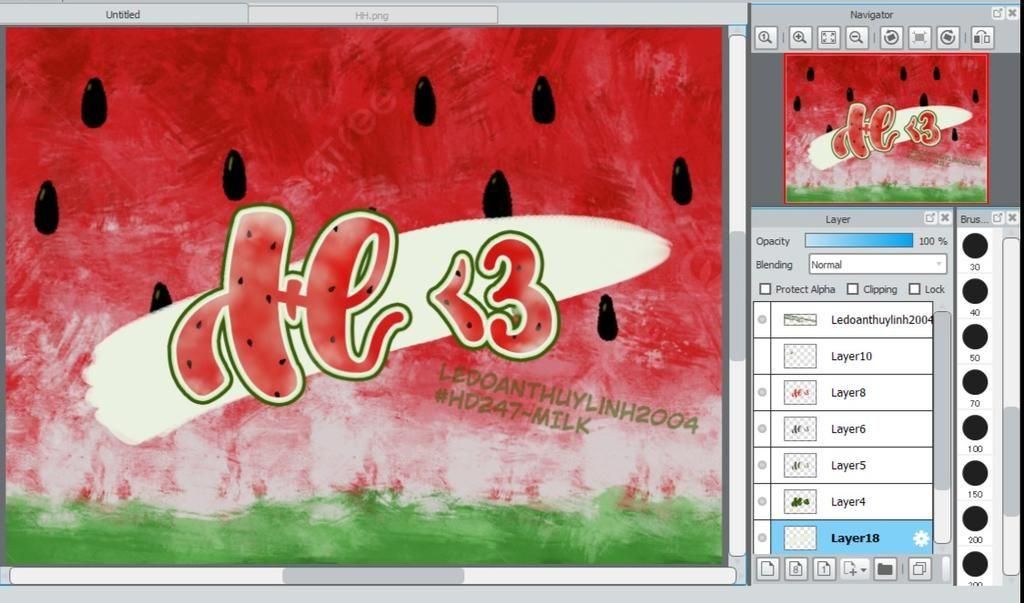Rotate the canvas right in Navigator
1024x603 pixels.
tap(948, 38)
